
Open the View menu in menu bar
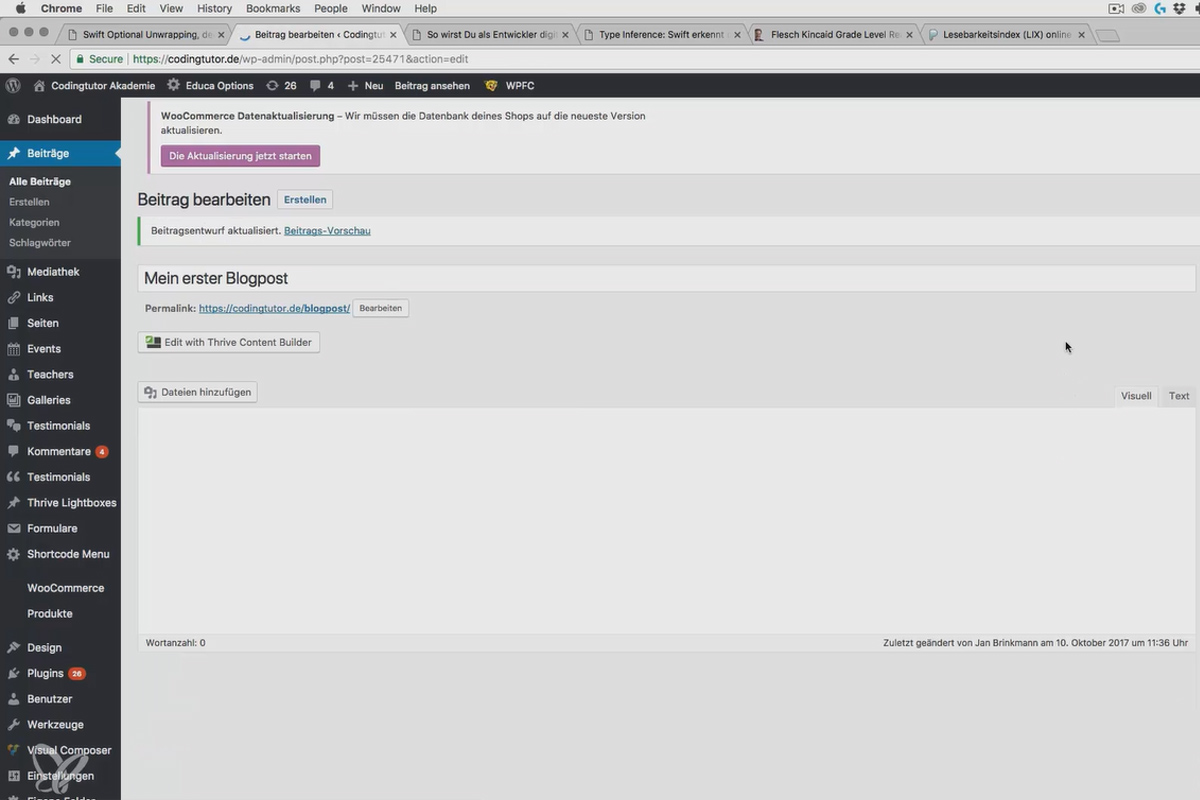tap(171, 8)
